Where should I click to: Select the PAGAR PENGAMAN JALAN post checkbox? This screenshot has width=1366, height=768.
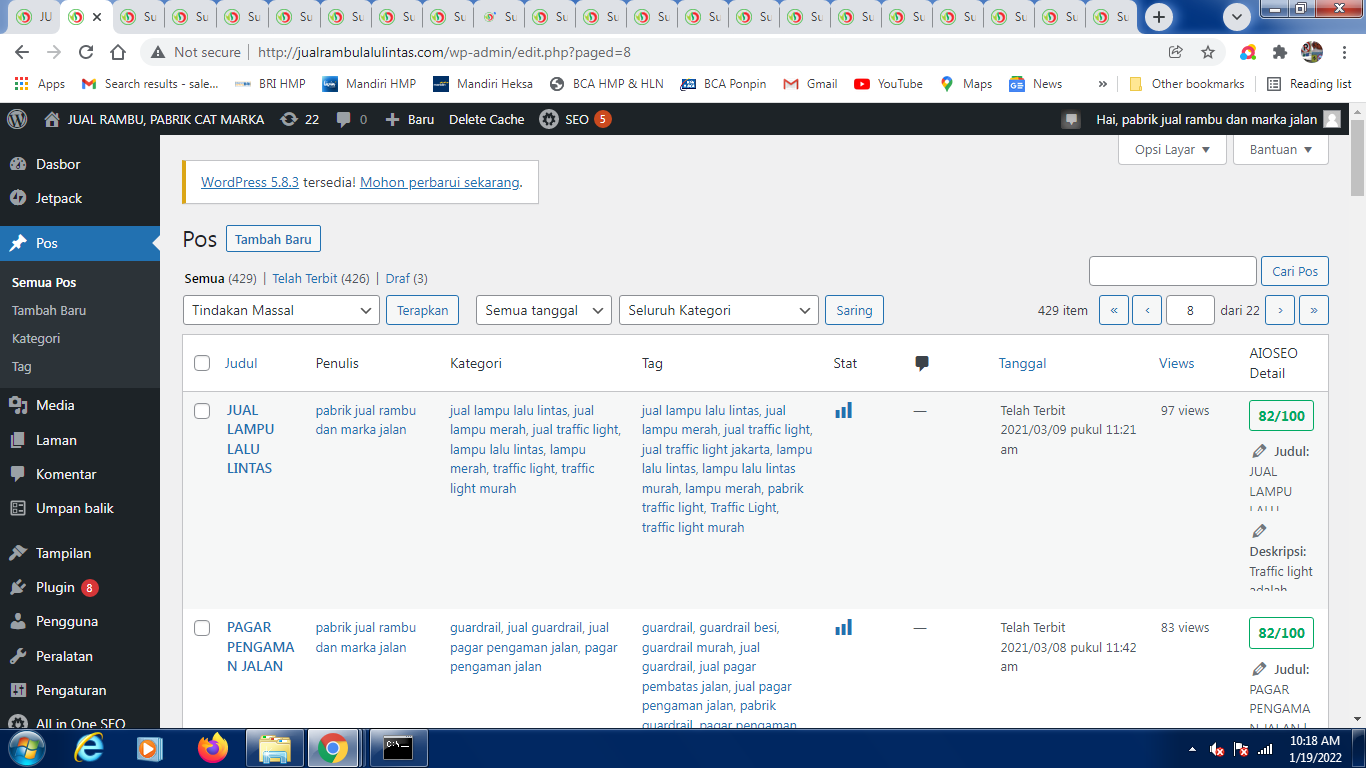pyautogui.click(x=202, y=628)
